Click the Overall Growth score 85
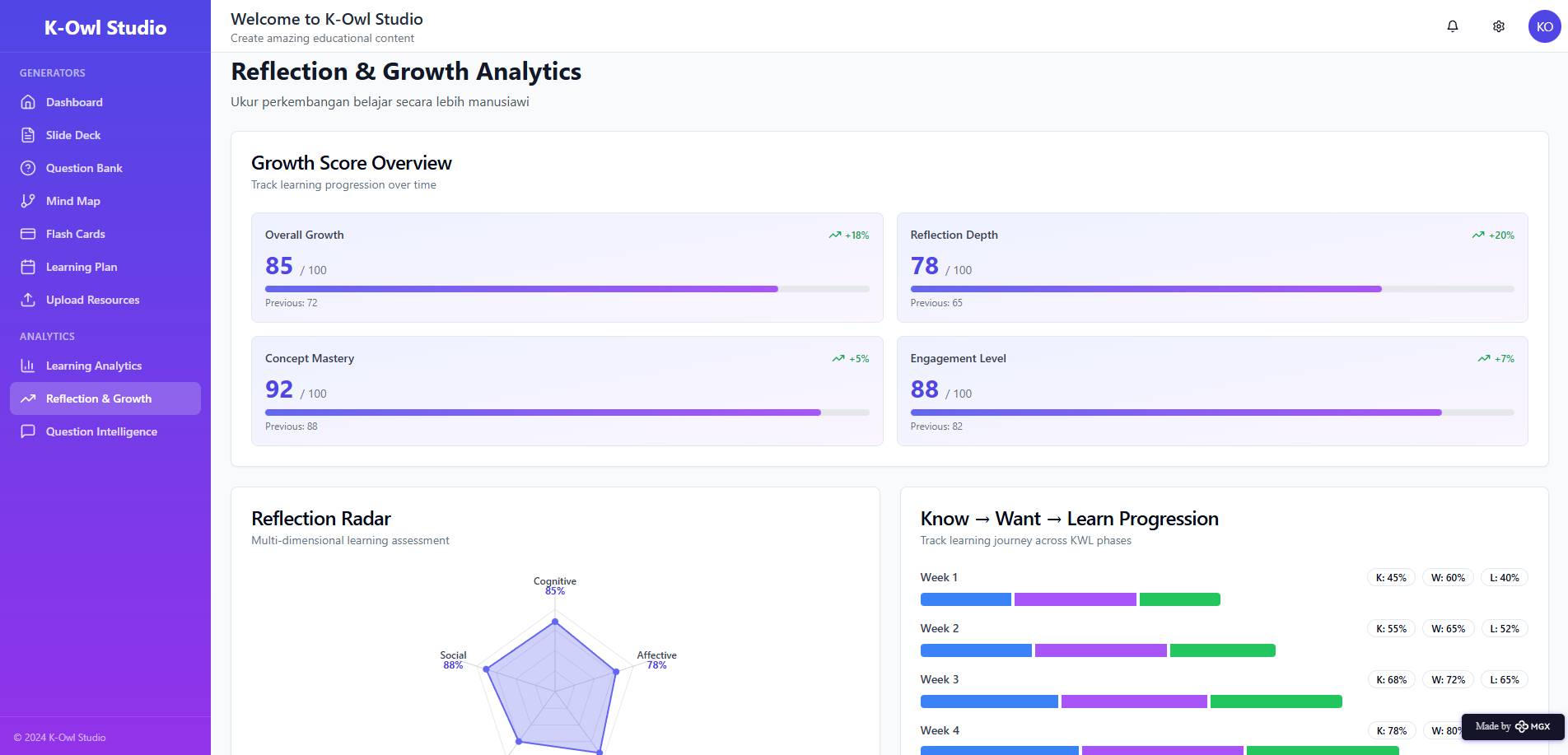Image resolution: width=1568 pixels, height=755 pixels. [x=279, y=266]
